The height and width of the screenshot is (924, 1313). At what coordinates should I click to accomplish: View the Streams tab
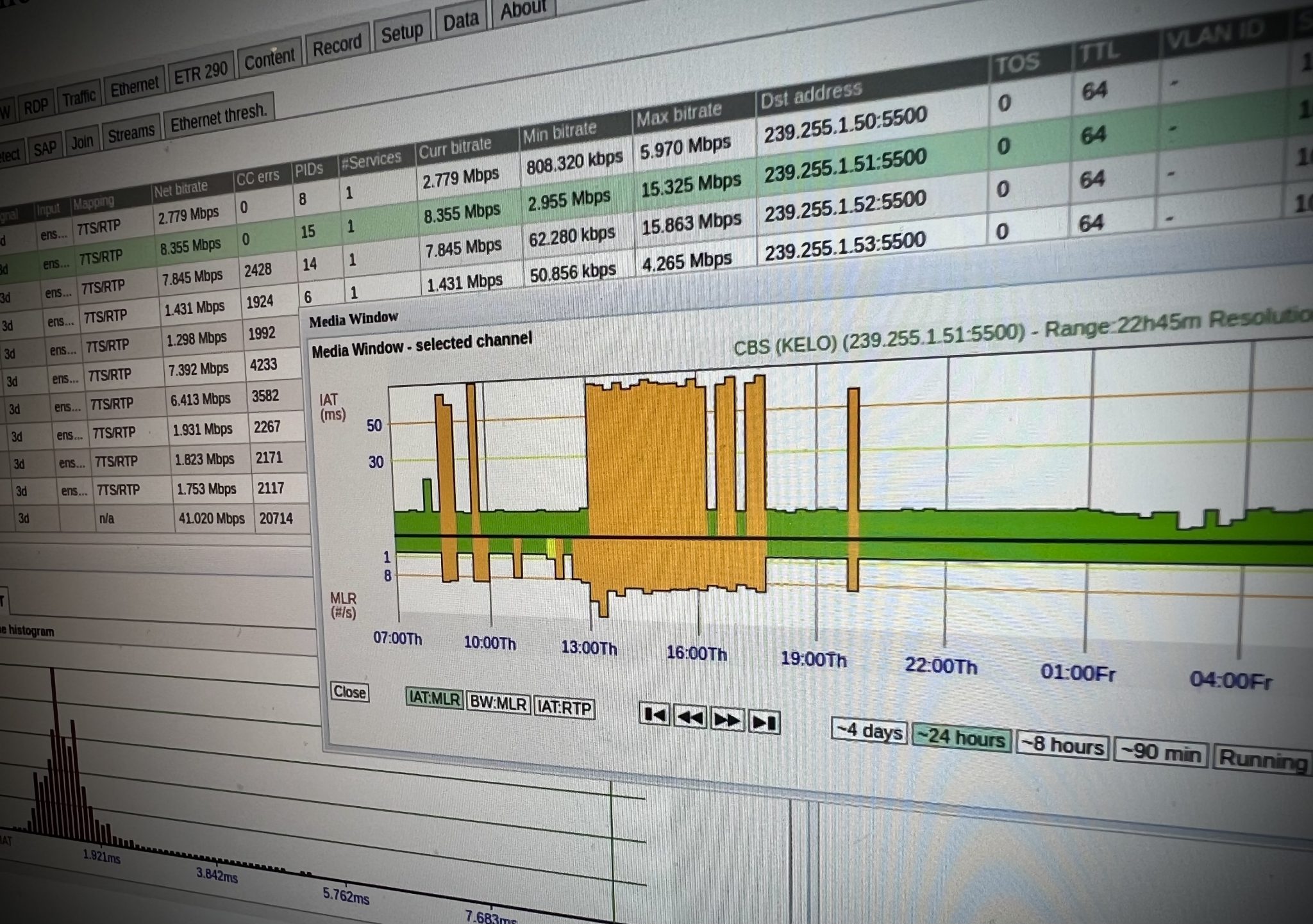[131, 131]
